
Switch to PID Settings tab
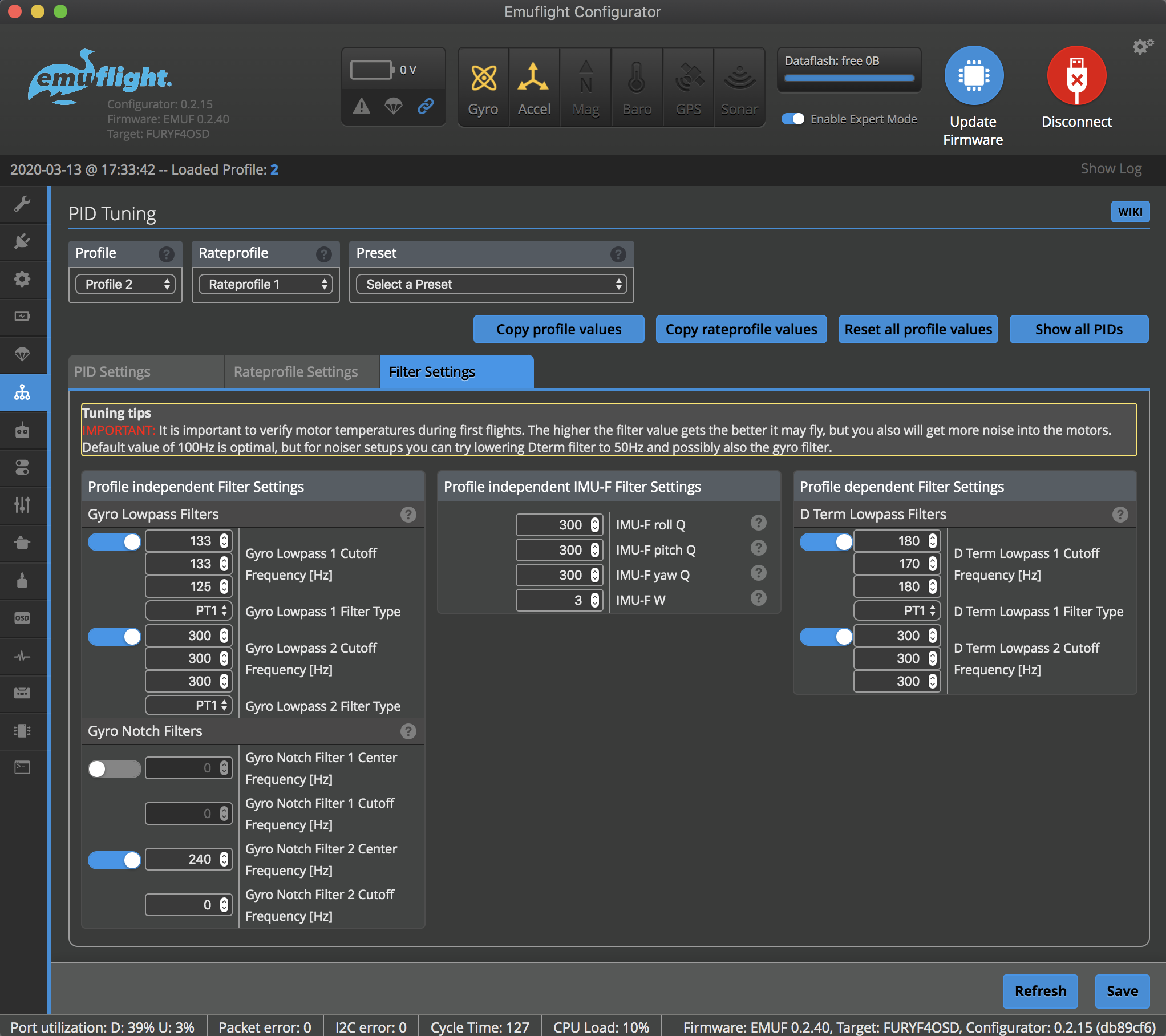[146, 372]
